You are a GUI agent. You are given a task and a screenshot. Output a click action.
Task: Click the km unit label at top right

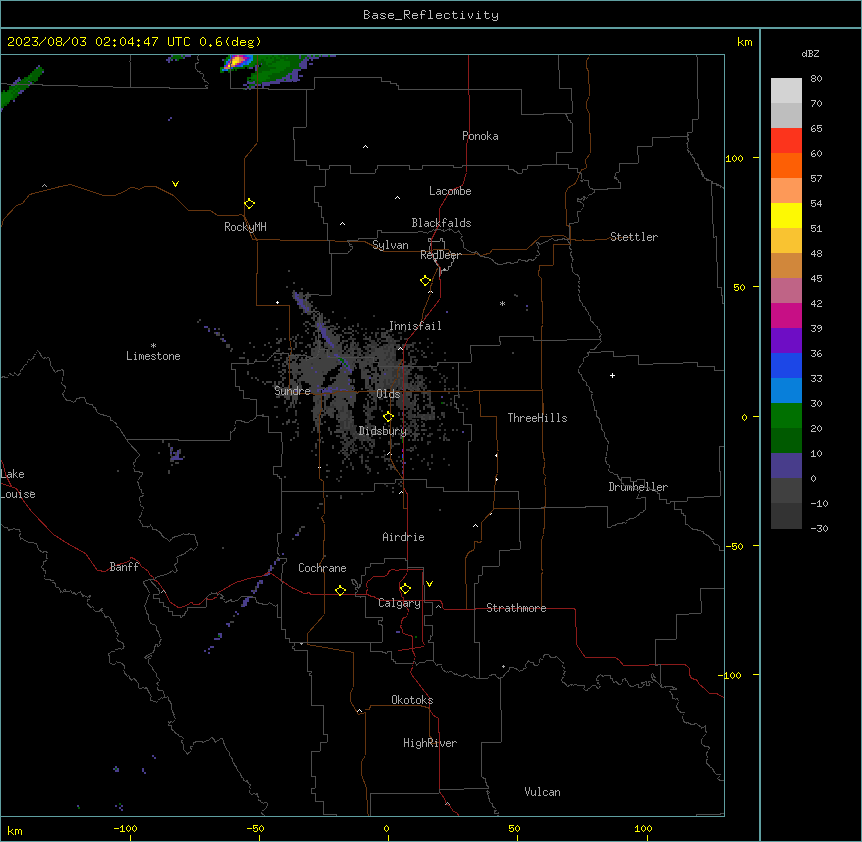(744, 42)
